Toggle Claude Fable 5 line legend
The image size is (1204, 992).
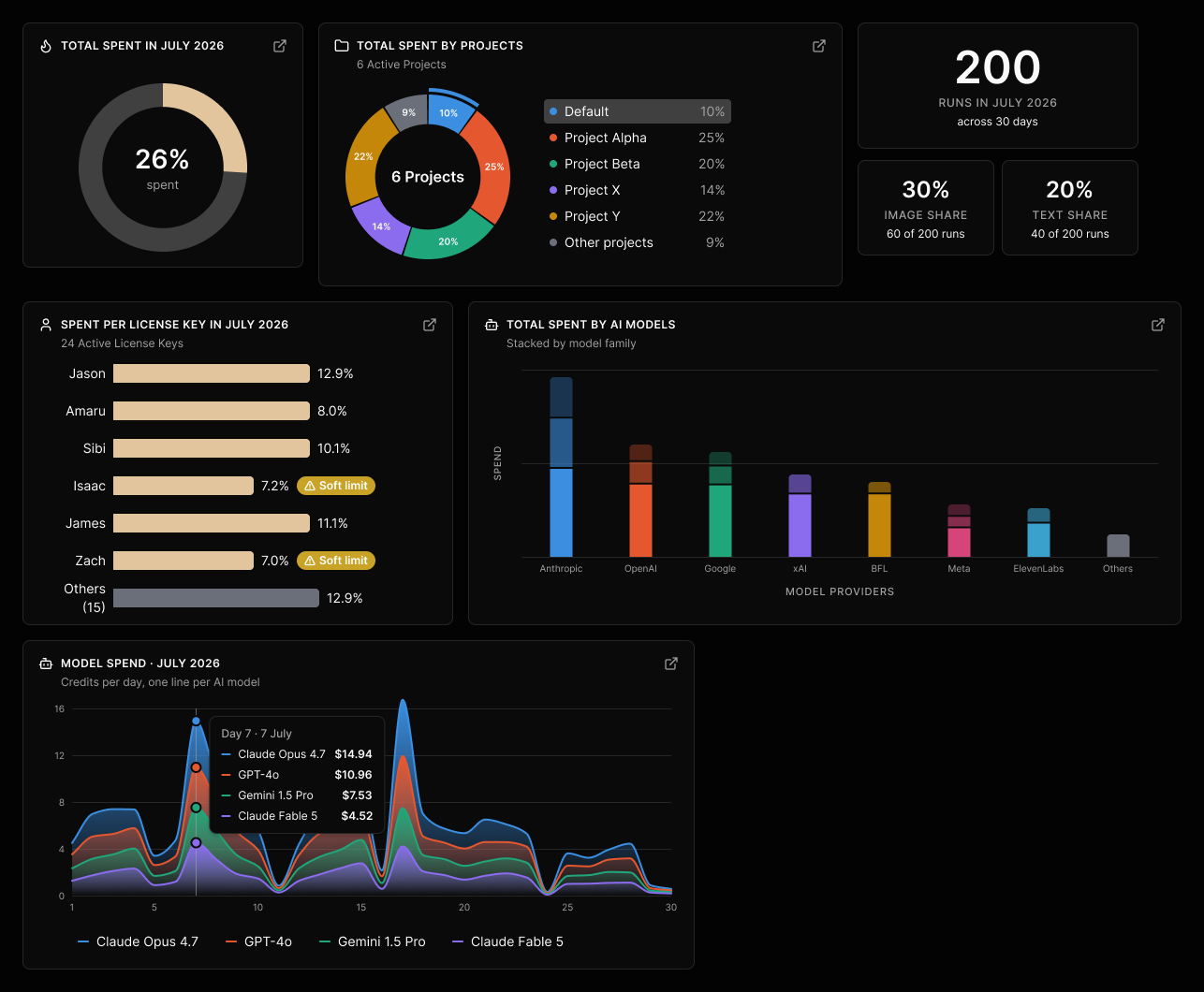click(507, 941)
